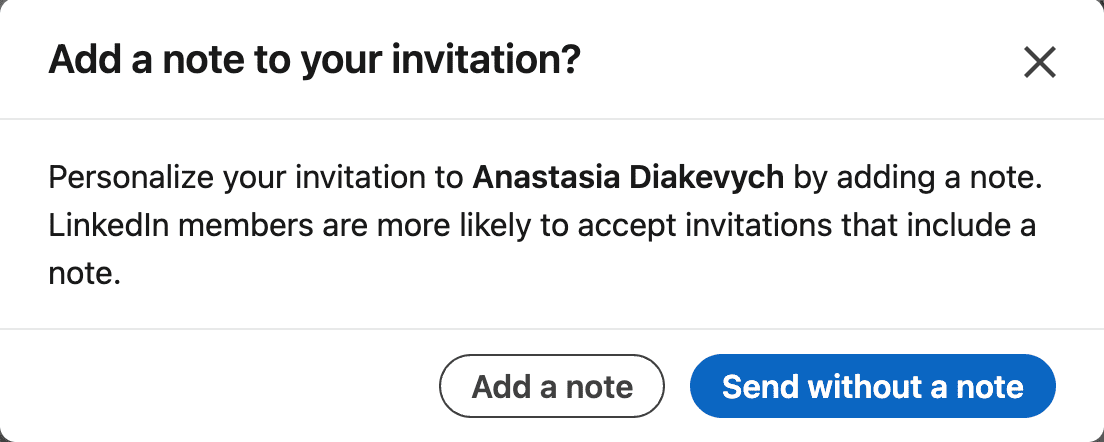Send the invitation without a note
The width and height of the screenshot is (1104, 442).
point(872,387)
